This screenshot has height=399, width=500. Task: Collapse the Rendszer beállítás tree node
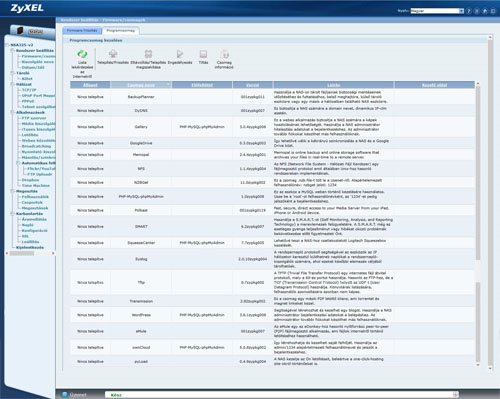click(x=13, y=51)
